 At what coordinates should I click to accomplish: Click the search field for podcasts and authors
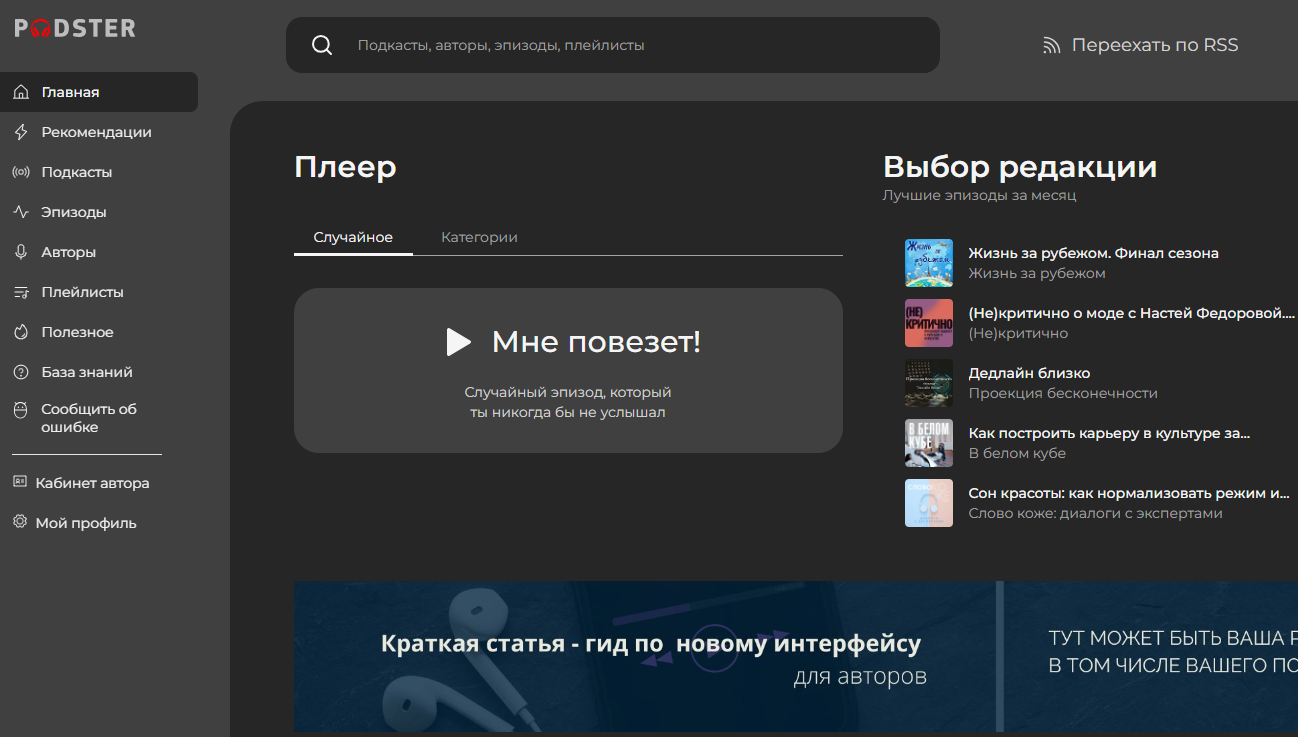click(613, 45)
